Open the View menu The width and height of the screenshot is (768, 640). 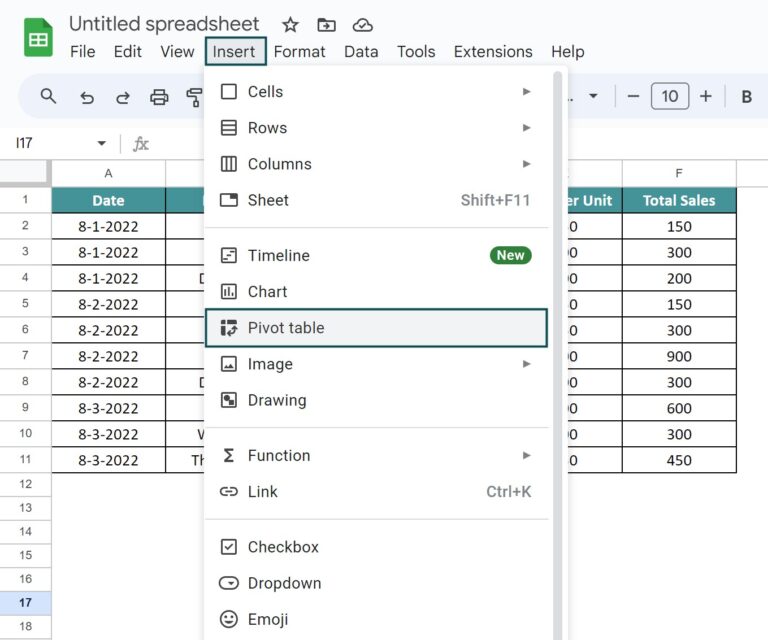[177, 51]
